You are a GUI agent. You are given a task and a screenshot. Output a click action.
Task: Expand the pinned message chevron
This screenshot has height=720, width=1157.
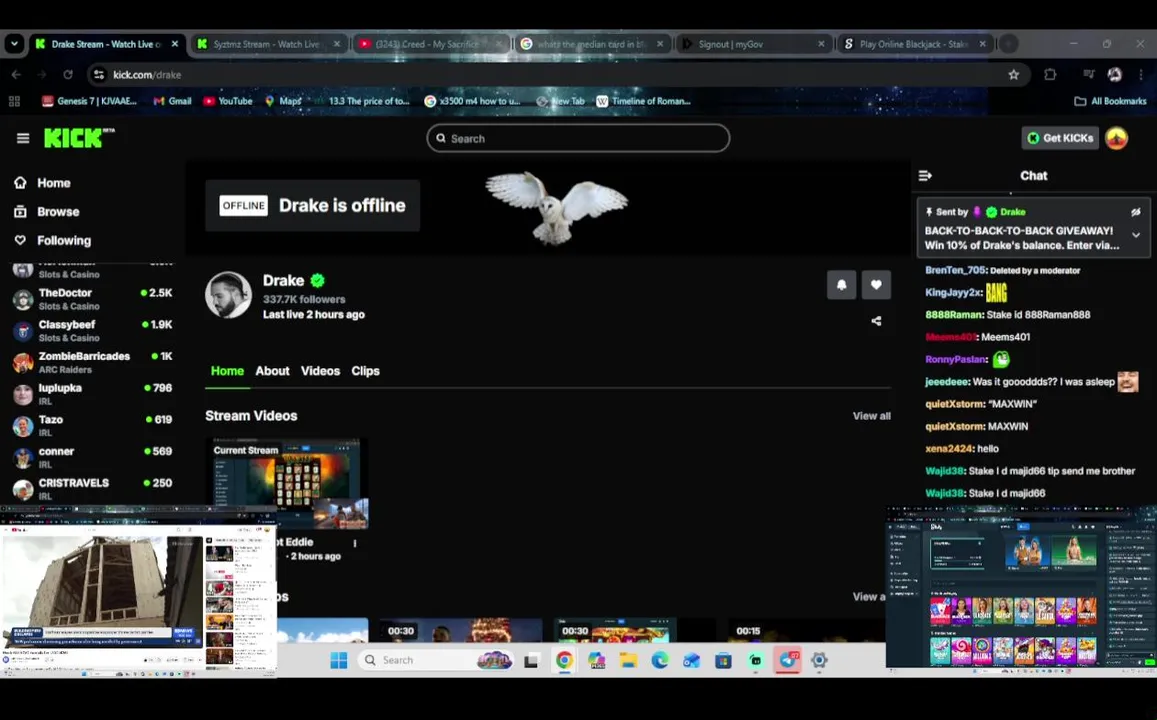(1136, 235)
